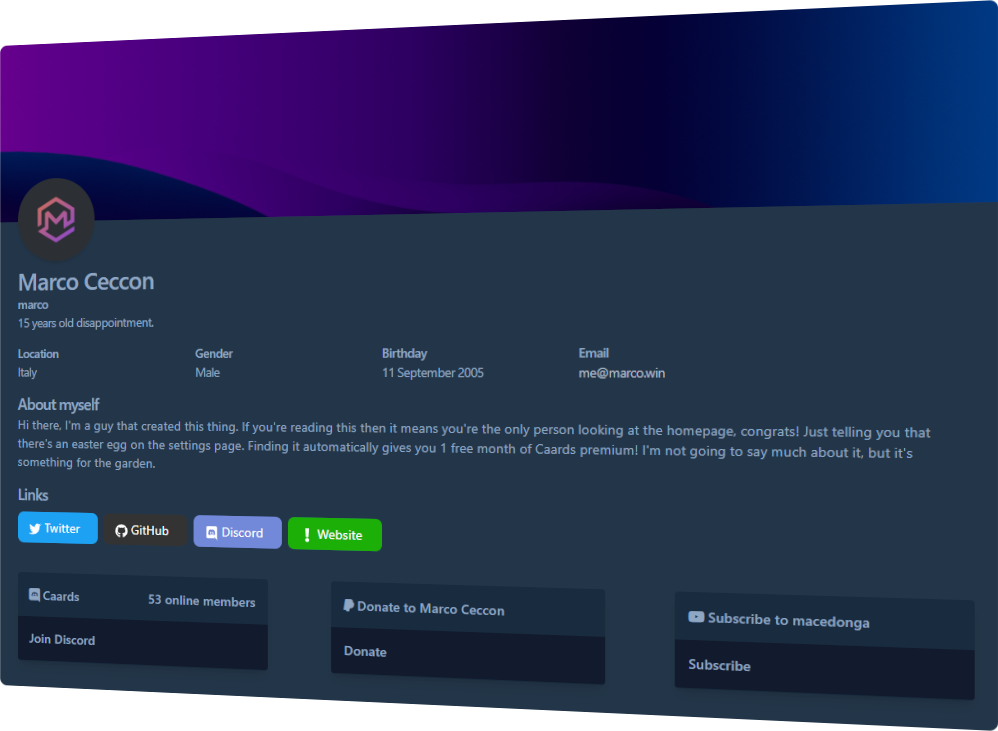This screenshot has height=731, width=998.
Task: Click the Twitter bird icon
Action: coord(35,528)
